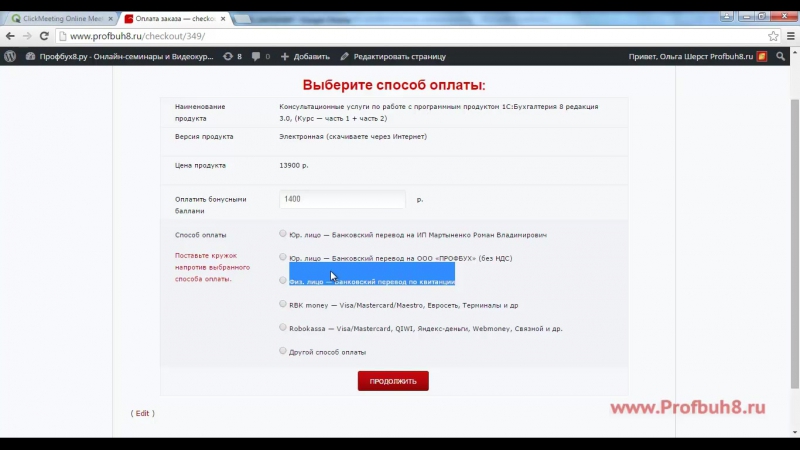
Task: Click the browser back arrow
Action: tap(10, 36)
